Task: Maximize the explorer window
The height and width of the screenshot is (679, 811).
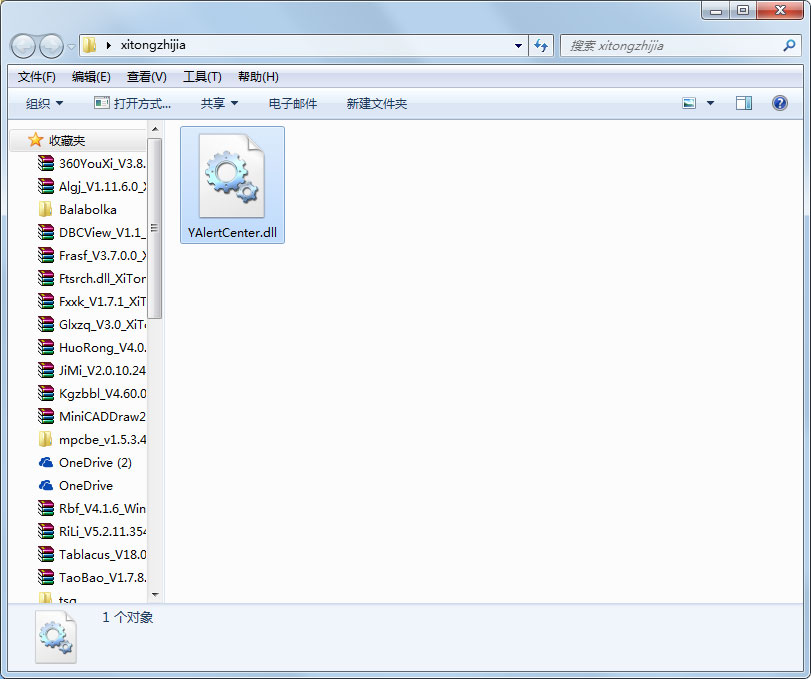Action: pos(743,10)
